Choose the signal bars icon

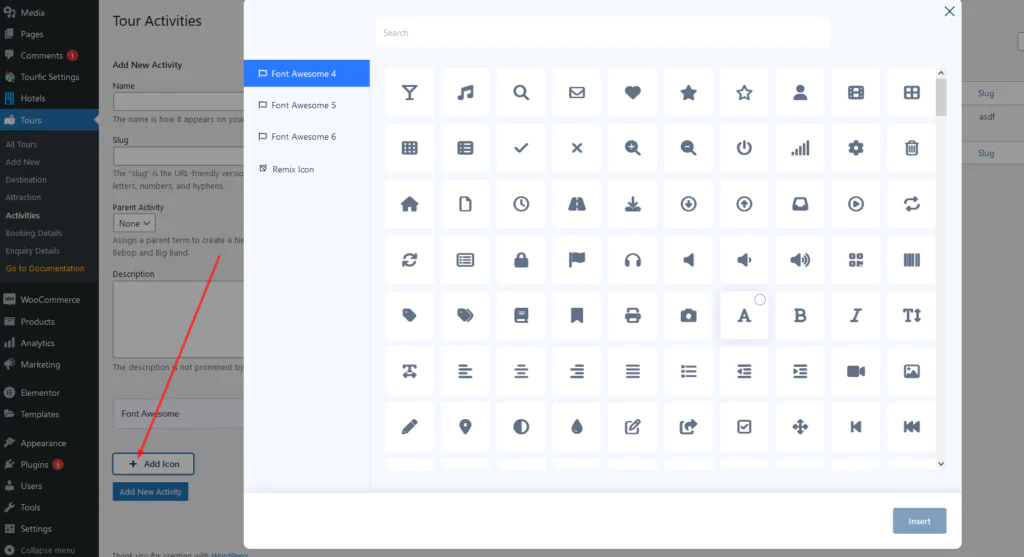coord(800,148)
